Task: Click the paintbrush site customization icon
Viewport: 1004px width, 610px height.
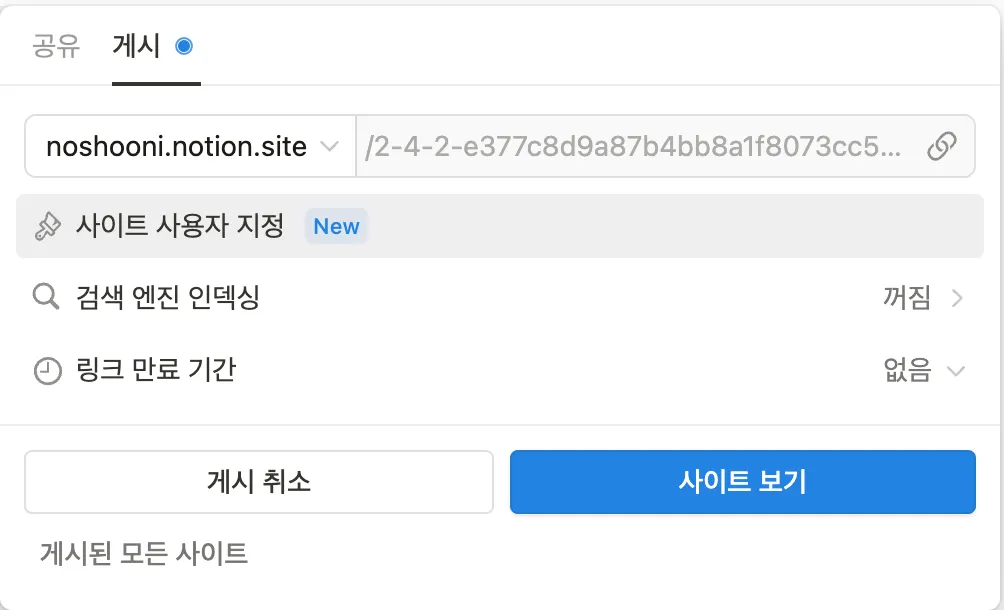Action: pos(47,227)
